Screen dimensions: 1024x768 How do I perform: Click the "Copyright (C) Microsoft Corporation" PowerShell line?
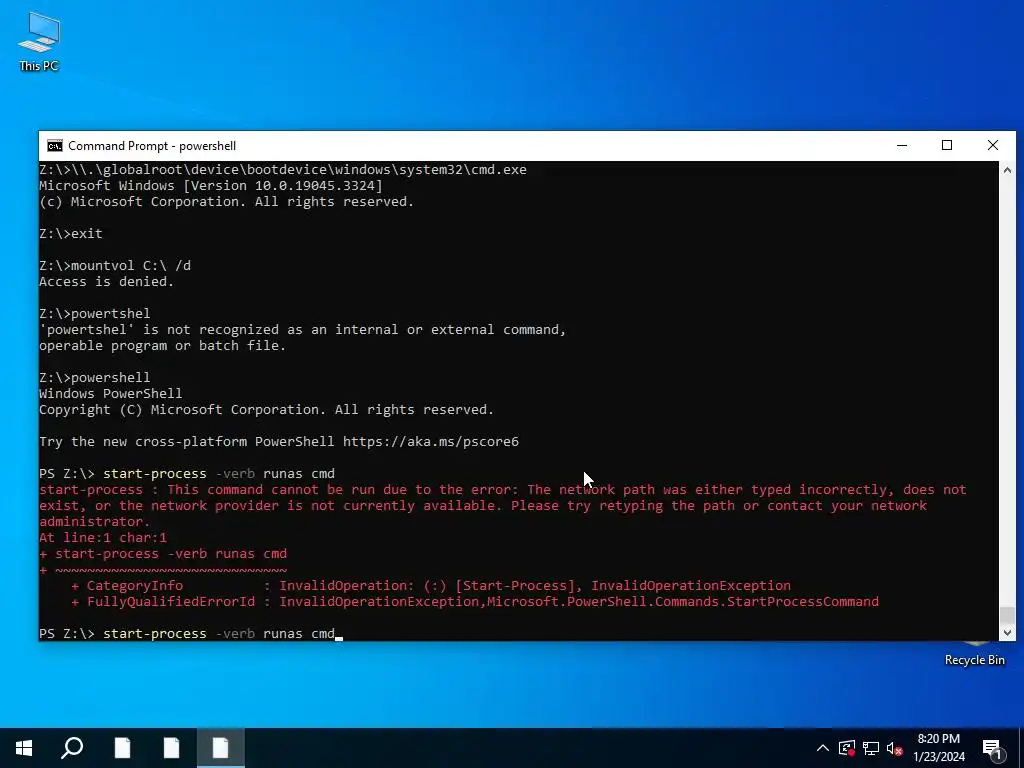(x=266, y=409)
